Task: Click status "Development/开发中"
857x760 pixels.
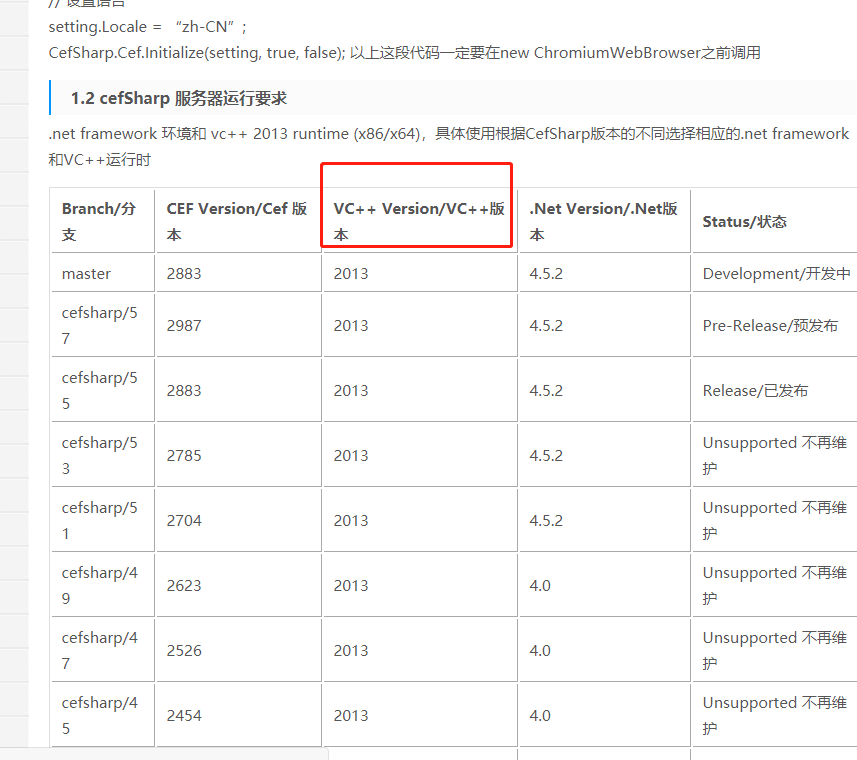Action: pyautogui.click(x=774, y=273)
